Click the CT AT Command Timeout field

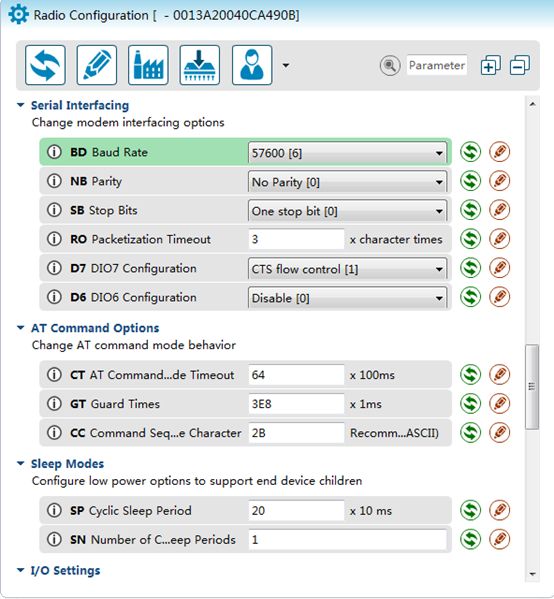[x=296, y=375]
